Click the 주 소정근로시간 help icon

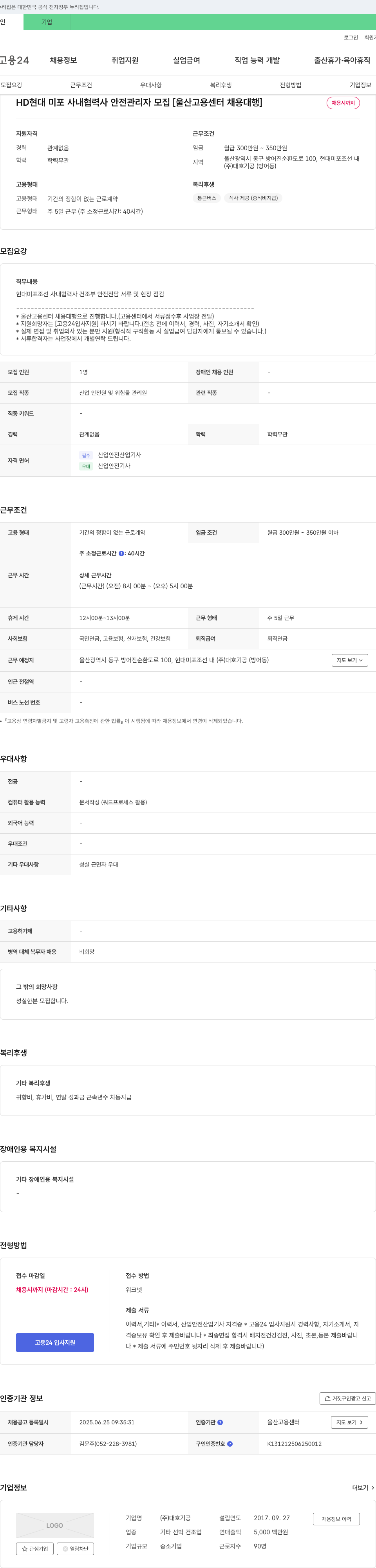(x=121, y=554)
